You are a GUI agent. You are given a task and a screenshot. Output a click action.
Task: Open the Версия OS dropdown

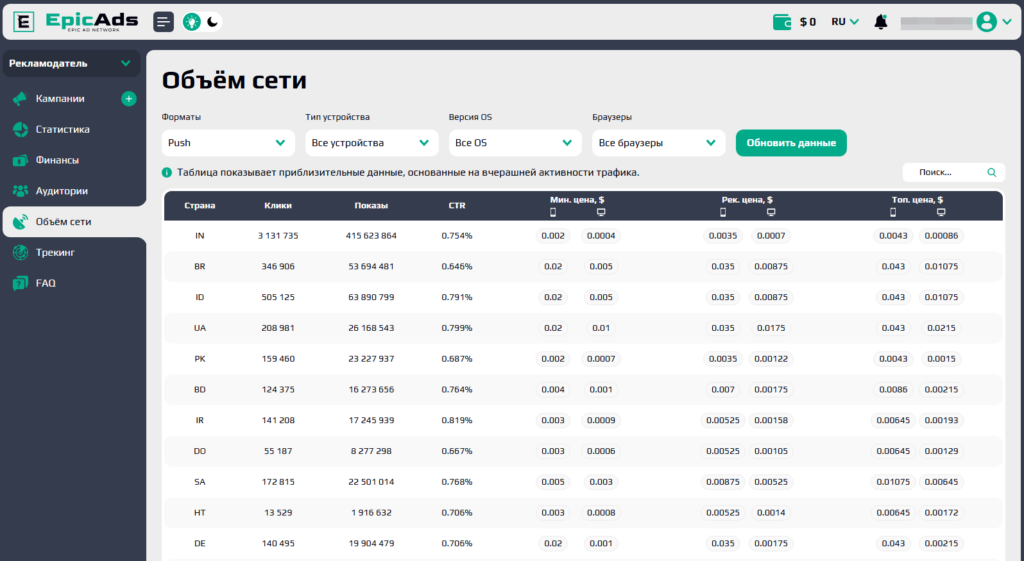point(515,142)
